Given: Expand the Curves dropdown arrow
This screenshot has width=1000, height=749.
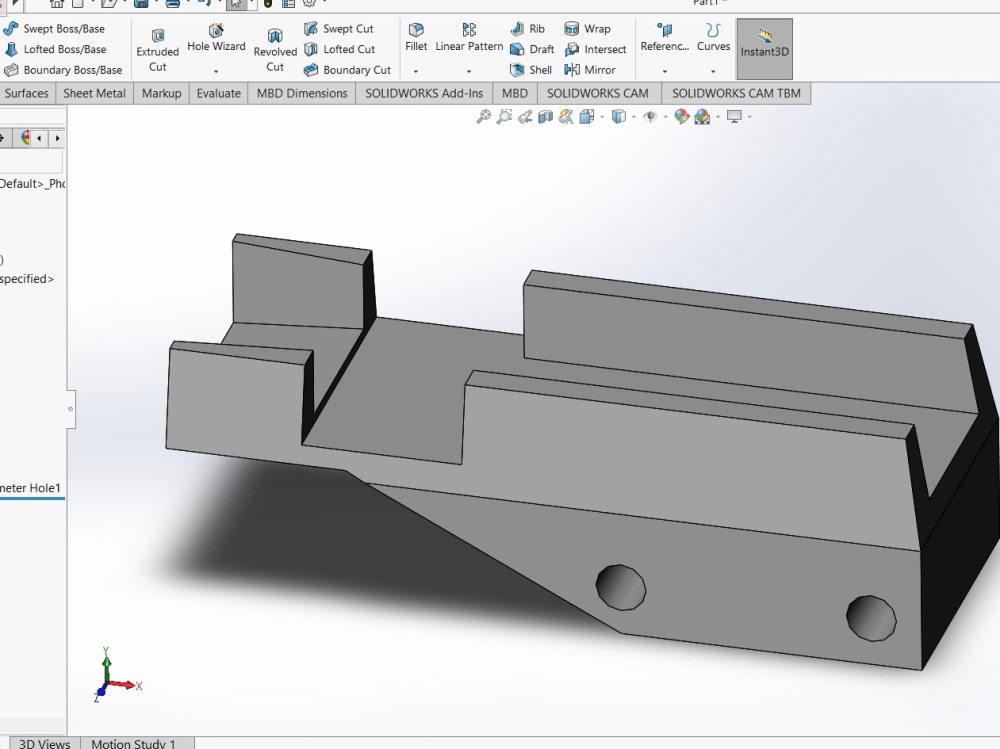Looking at the screenshot, I should (x=713, y=71).
